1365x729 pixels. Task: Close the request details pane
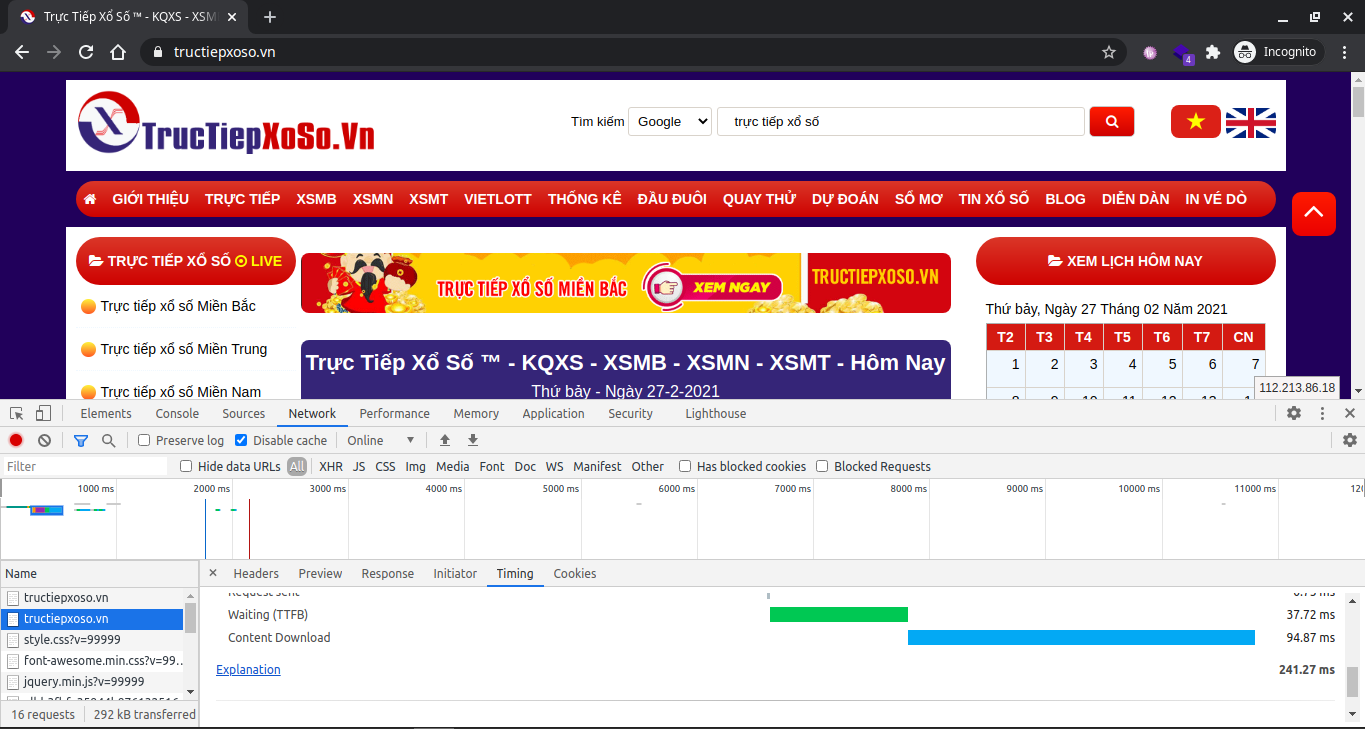[x=213, y=573]
